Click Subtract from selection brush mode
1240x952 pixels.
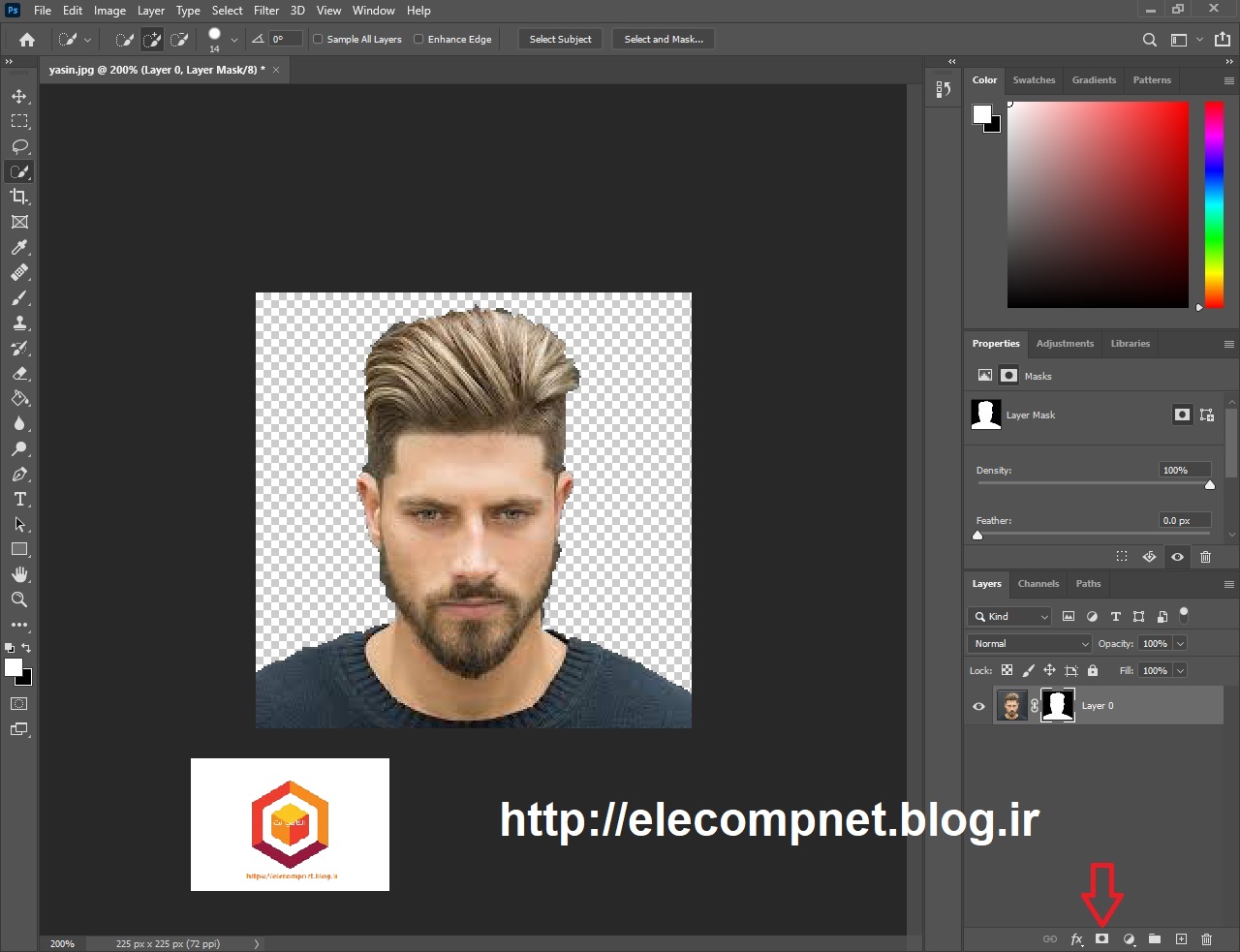[179, 40]
